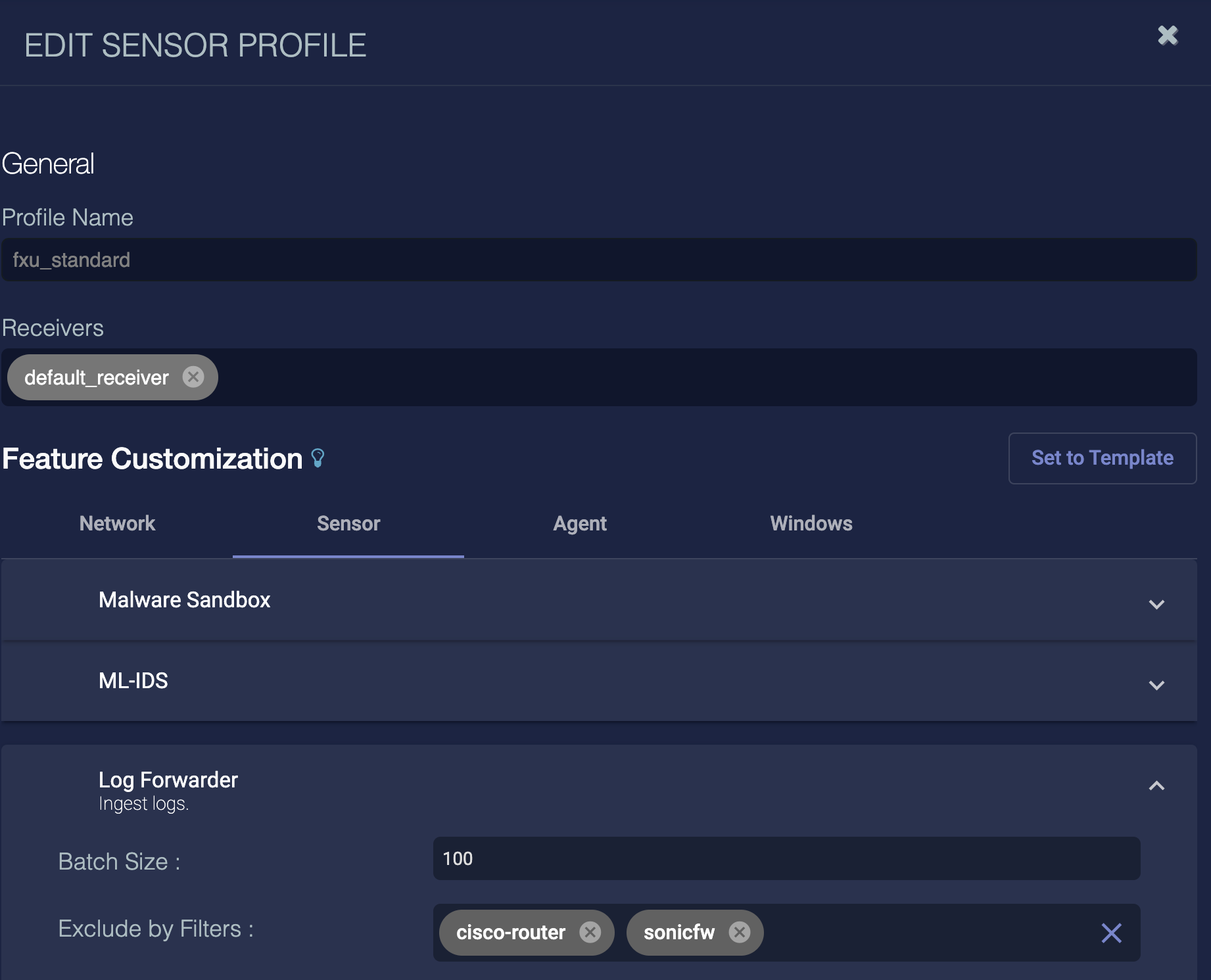Screen dimensions: 1211x980
Task: Expand the Malware Sandbox section chevron
Action: tap(1156, 604)
